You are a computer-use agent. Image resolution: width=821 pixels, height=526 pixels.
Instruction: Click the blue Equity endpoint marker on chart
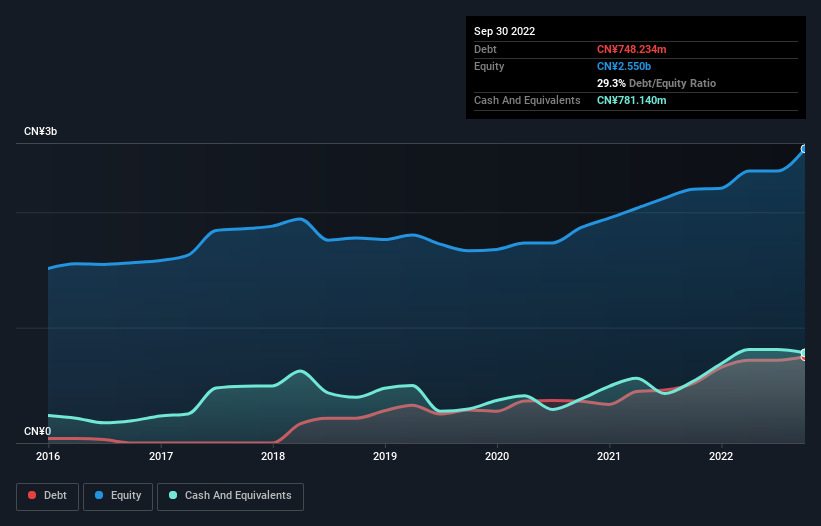click(x=804, y=149)
